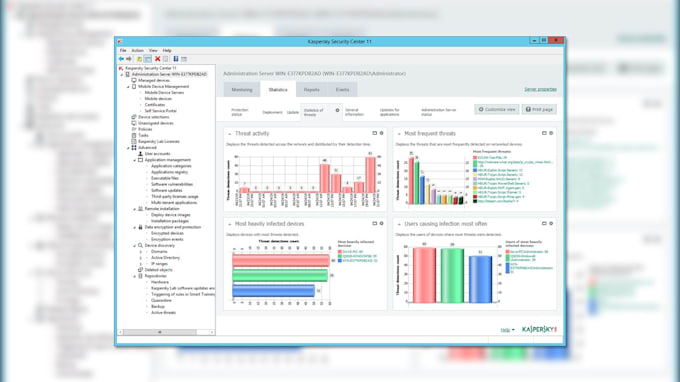The image size is (680, 382).
Task: Click the Device selections icon in tree
Action: tap(134, 117)
